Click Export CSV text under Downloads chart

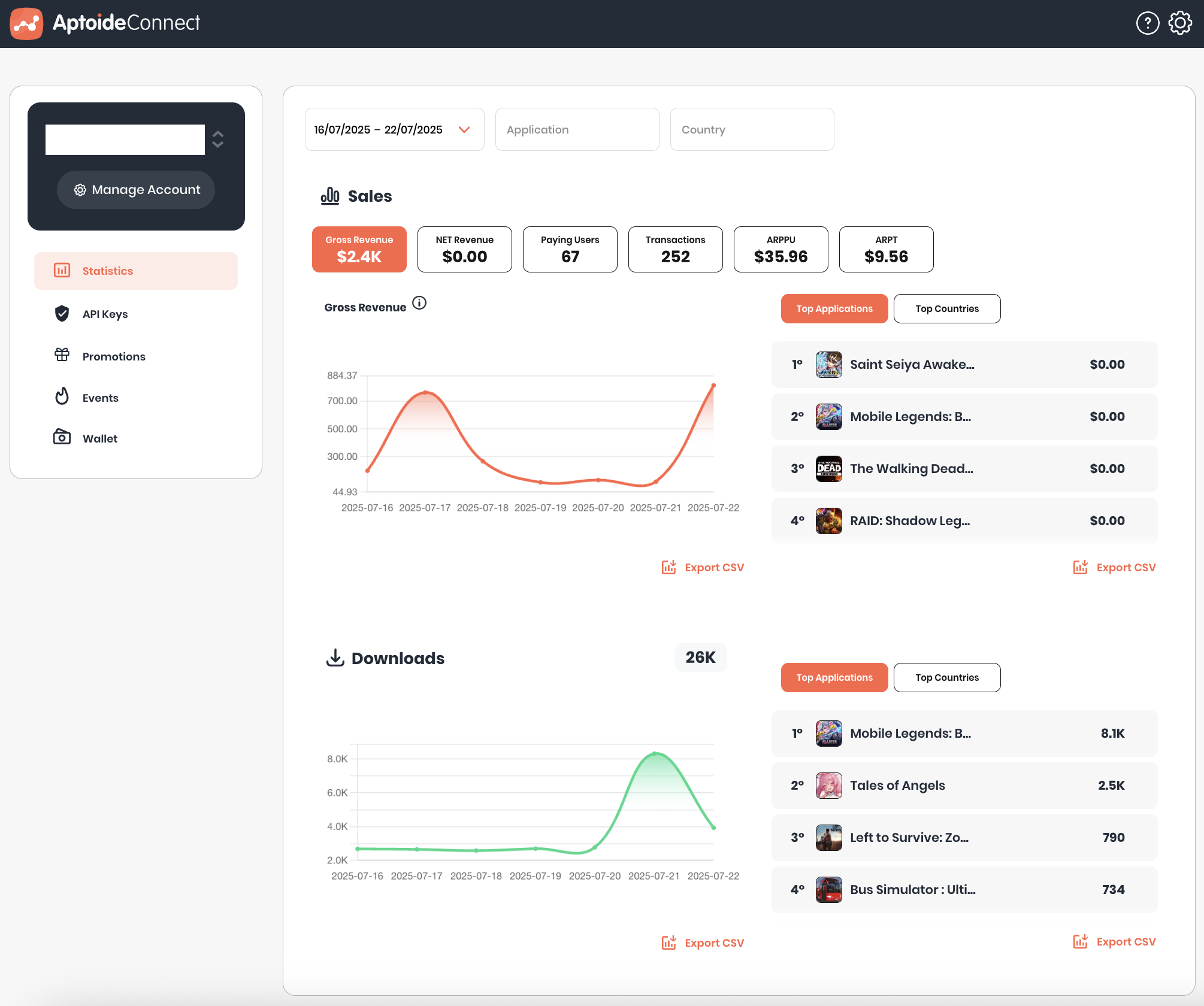(x=714, y=943)
